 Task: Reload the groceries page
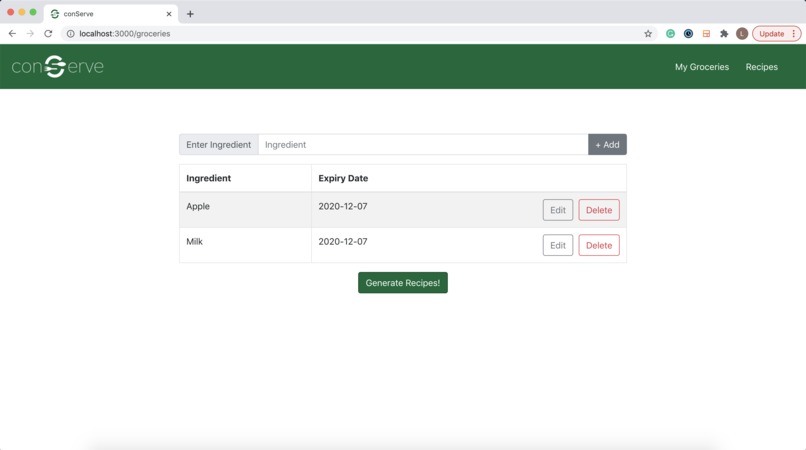[x=48, y=33]
